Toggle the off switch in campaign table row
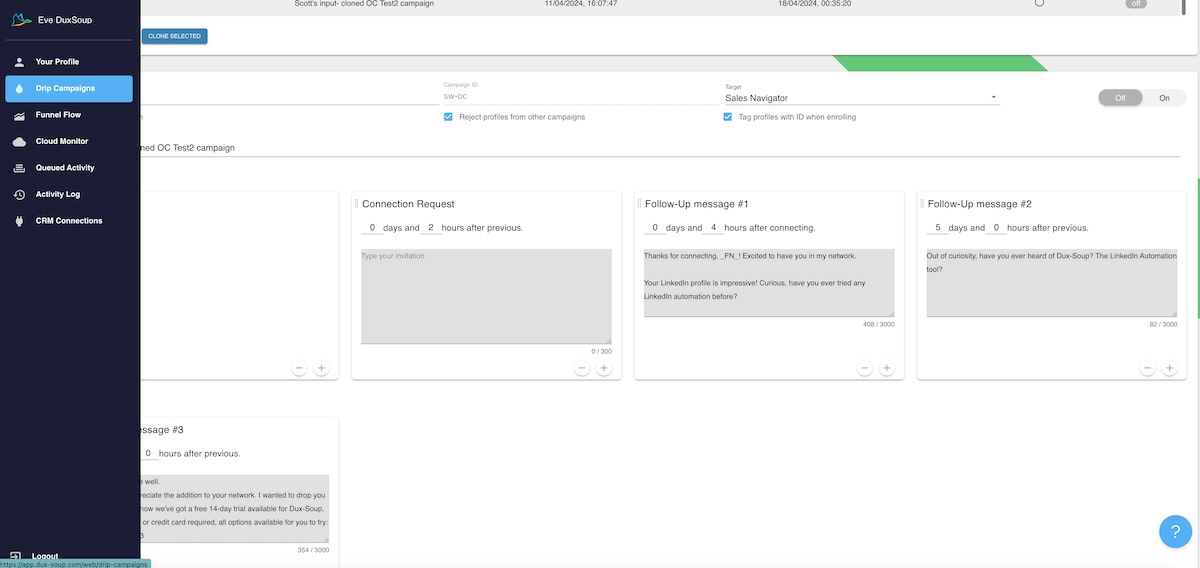This screenshot has width=1200, height=568. point(1136,4)
